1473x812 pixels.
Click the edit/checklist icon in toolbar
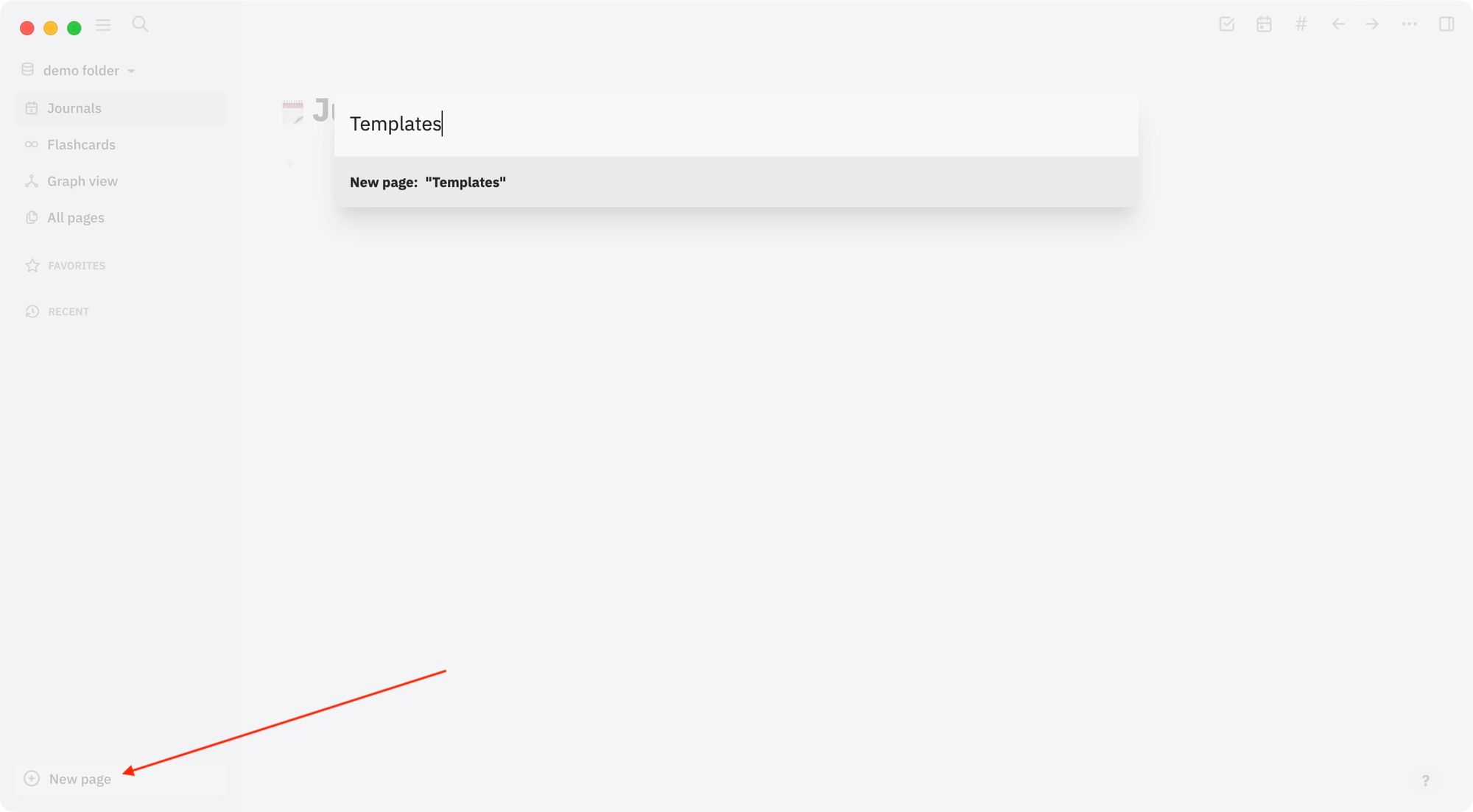[x=1228, y=24]
